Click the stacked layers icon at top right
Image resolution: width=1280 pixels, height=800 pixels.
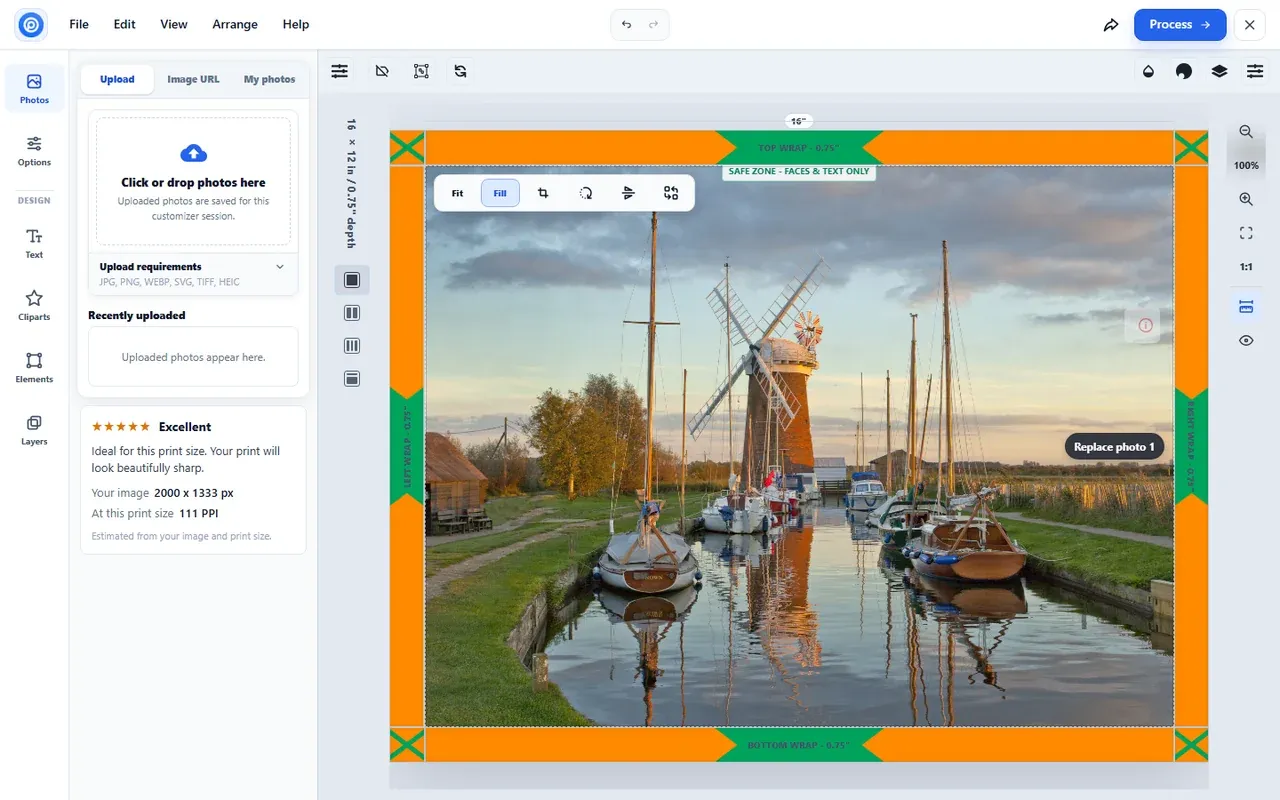pos(1219,71)
